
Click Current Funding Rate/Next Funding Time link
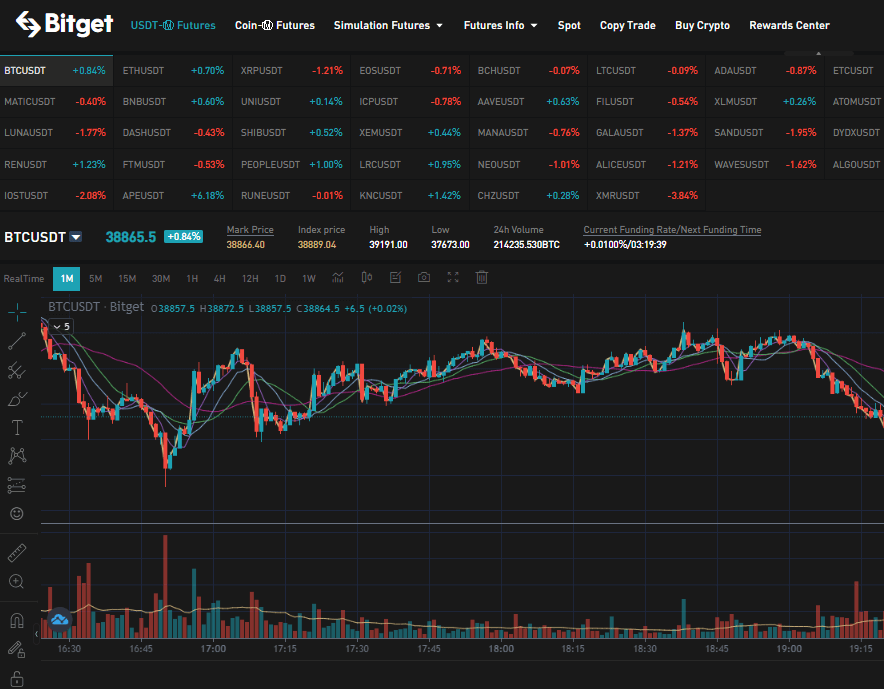pyautogui.click(x=672, y=230)
